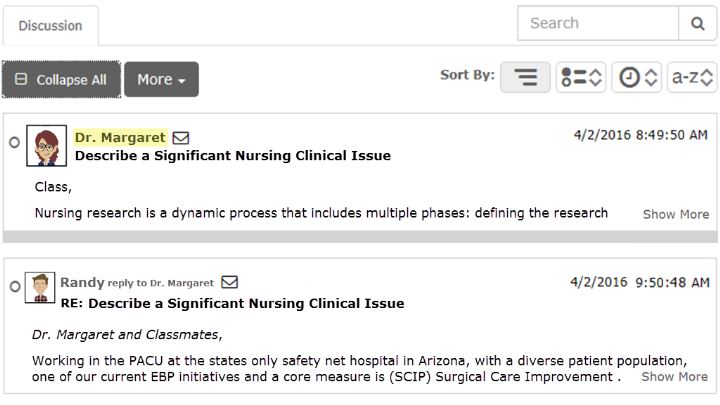Collapse all discussion posts

click(61, 79)
